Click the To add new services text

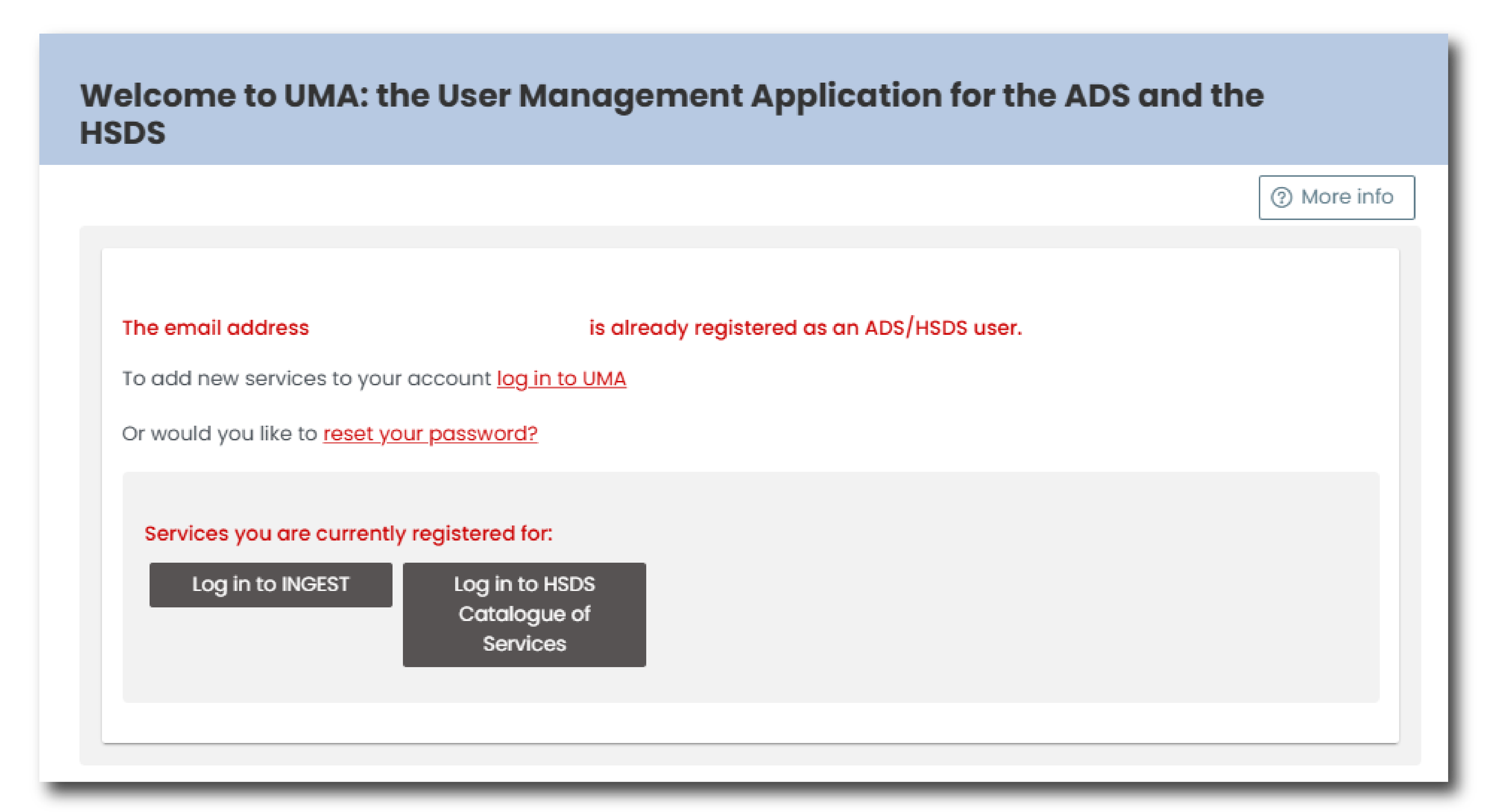[x=306, y=379]
